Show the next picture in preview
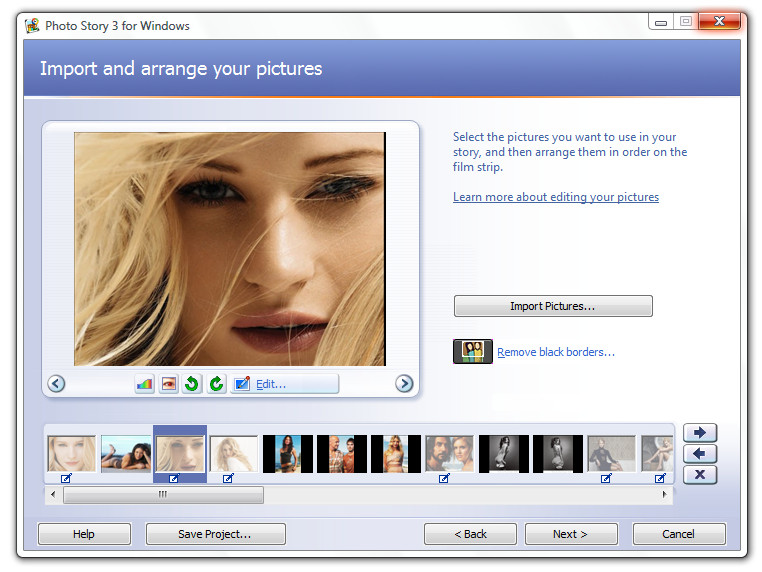 point(404,384)
